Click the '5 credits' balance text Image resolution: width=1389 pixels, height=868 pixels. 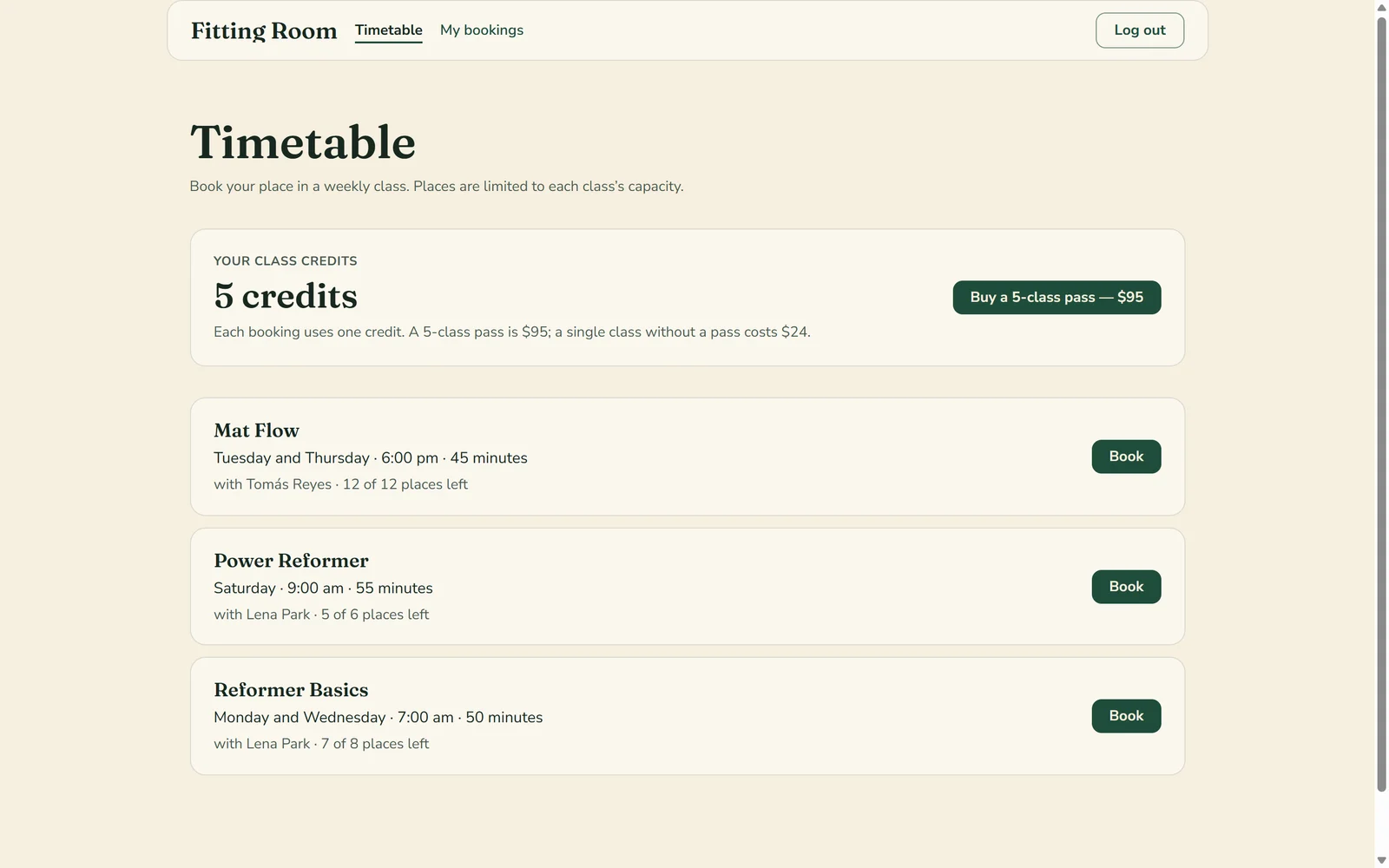[286, 296]
